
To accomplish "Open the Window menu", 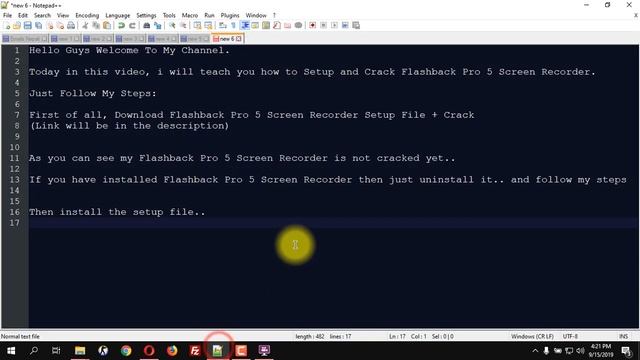I will click(x=256, y=16).
